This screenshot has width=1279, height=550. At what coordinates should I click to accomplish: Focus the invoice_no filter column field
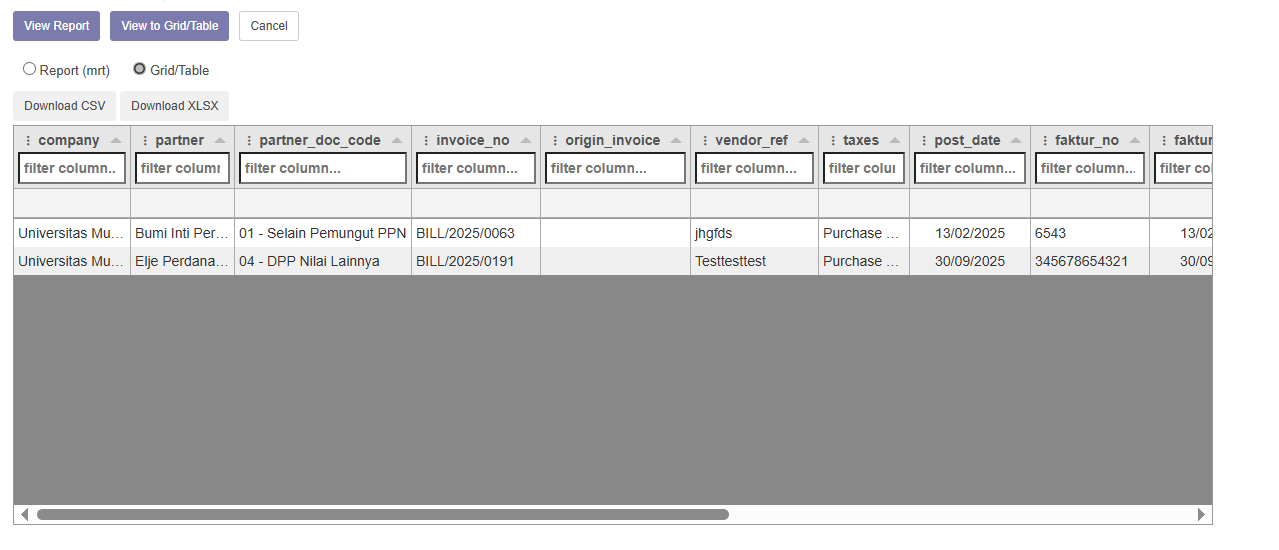click(x=476, y=169)
